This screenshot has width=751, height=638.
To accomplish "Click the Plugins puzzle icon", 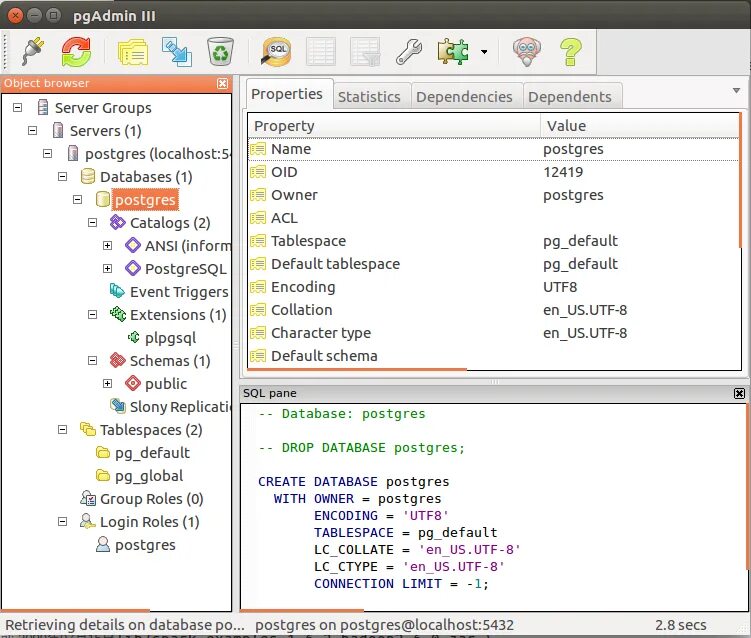I will tap(453, 52).
